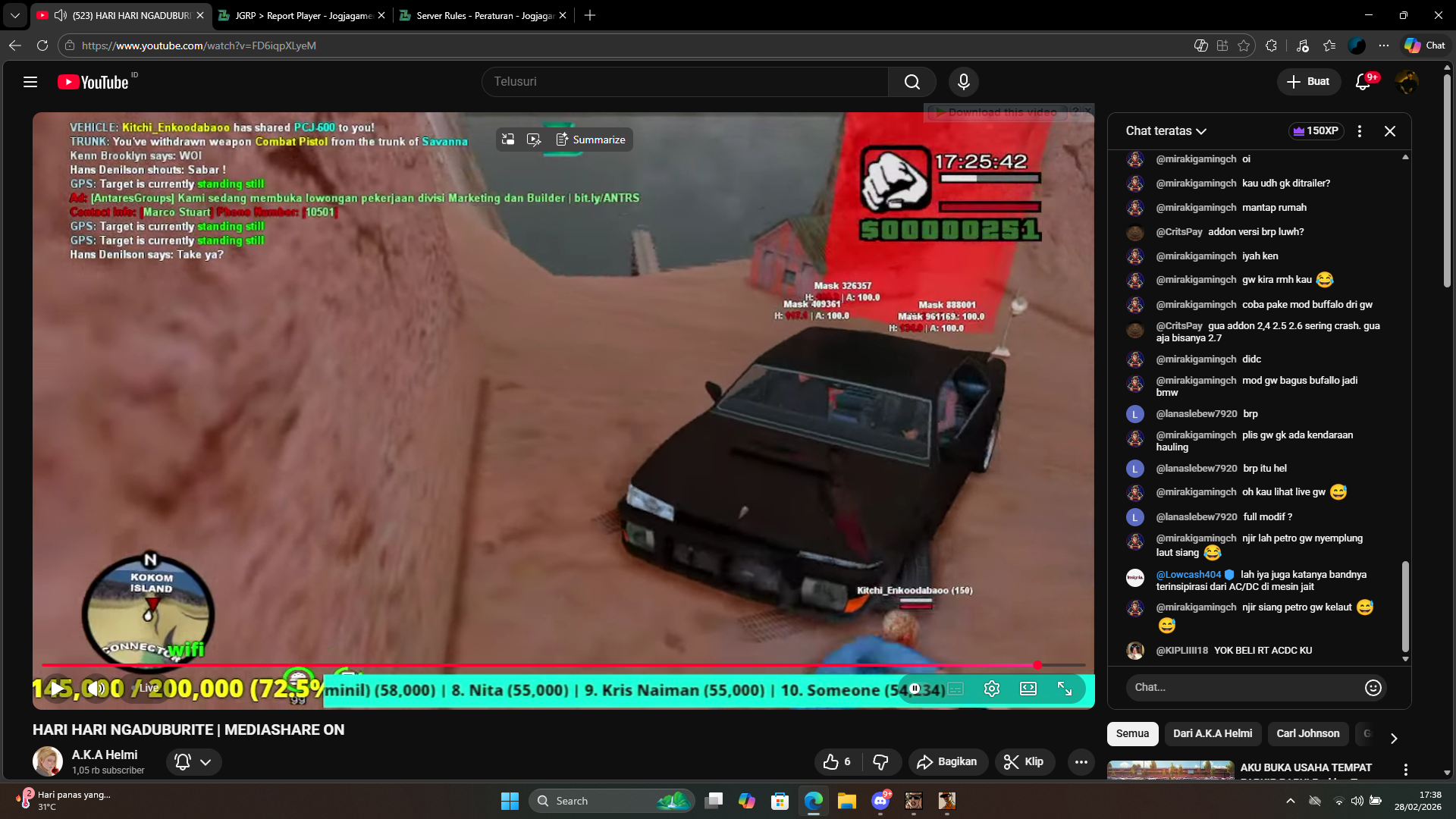Go to YouTube home via logo
Image resolution: width=1456 pixels, height=819 pixels.
(x=93, y=82)
